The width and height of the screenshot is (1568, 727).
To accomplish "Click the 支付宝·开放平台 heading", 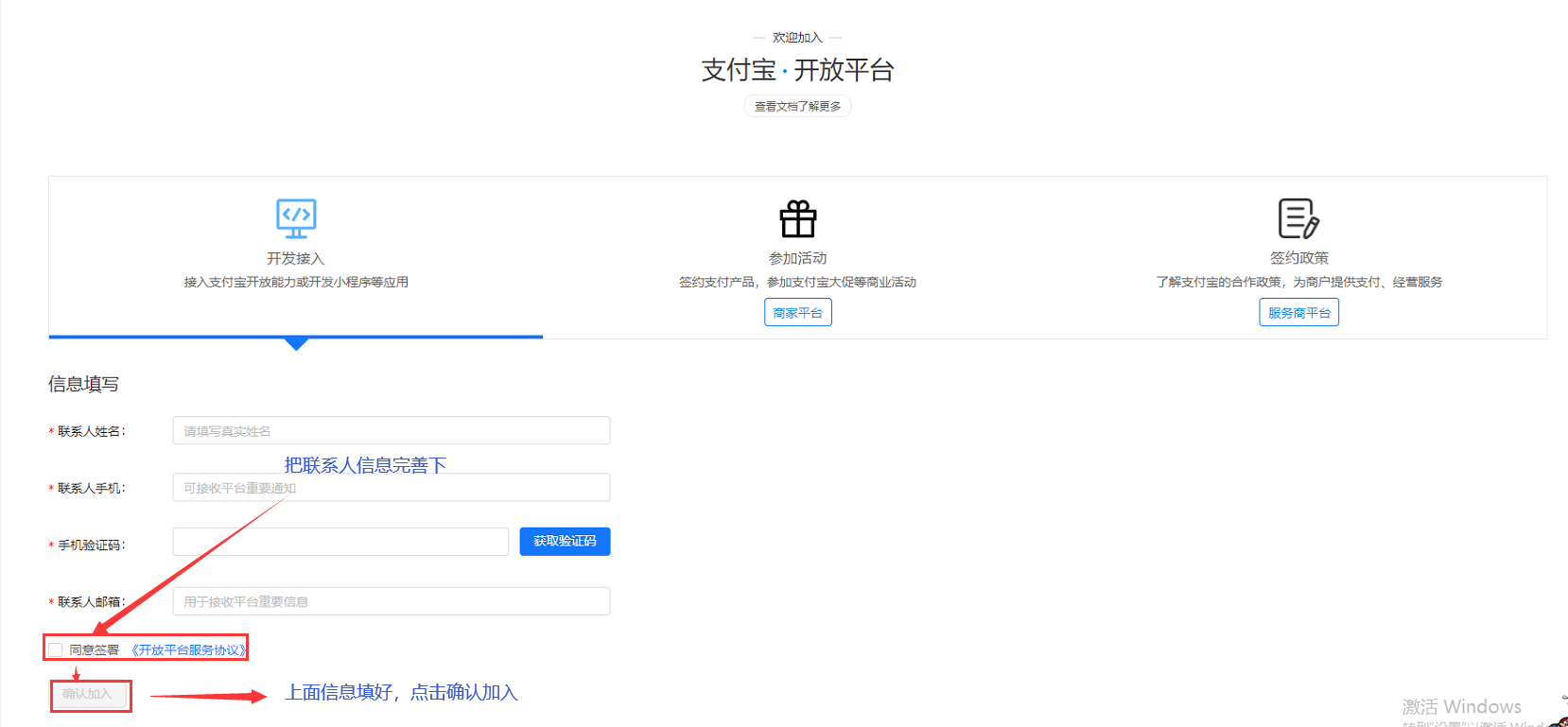I will [797, 70].
